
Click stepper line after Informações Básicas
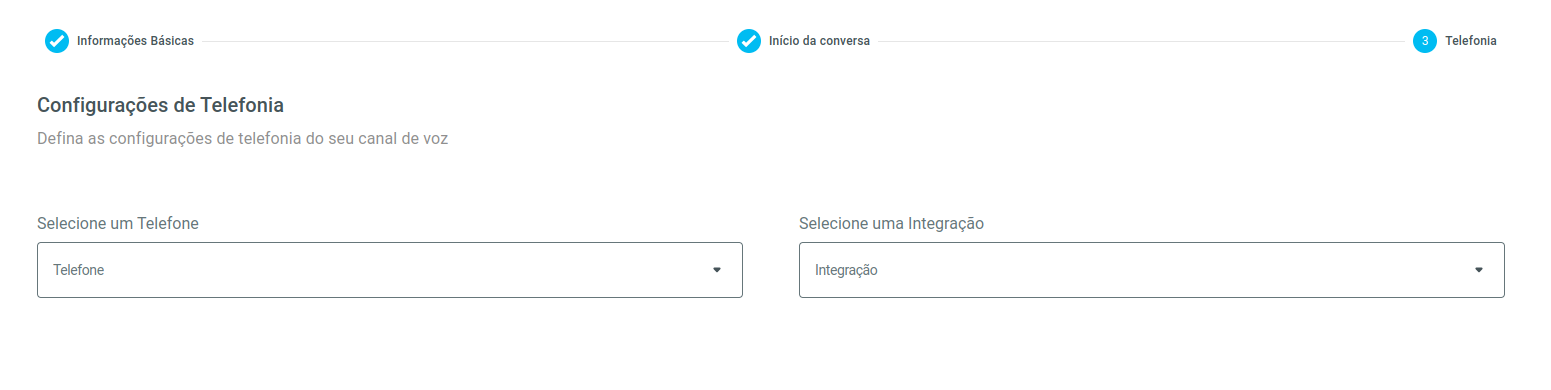[x=465, y=41]
